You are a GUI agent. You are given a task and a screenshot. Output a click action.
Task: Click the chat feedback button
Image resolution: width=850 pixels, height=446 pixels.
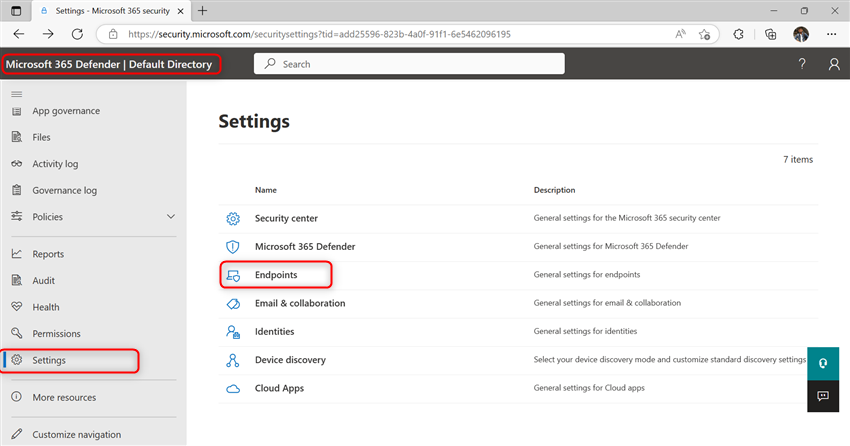823,396
